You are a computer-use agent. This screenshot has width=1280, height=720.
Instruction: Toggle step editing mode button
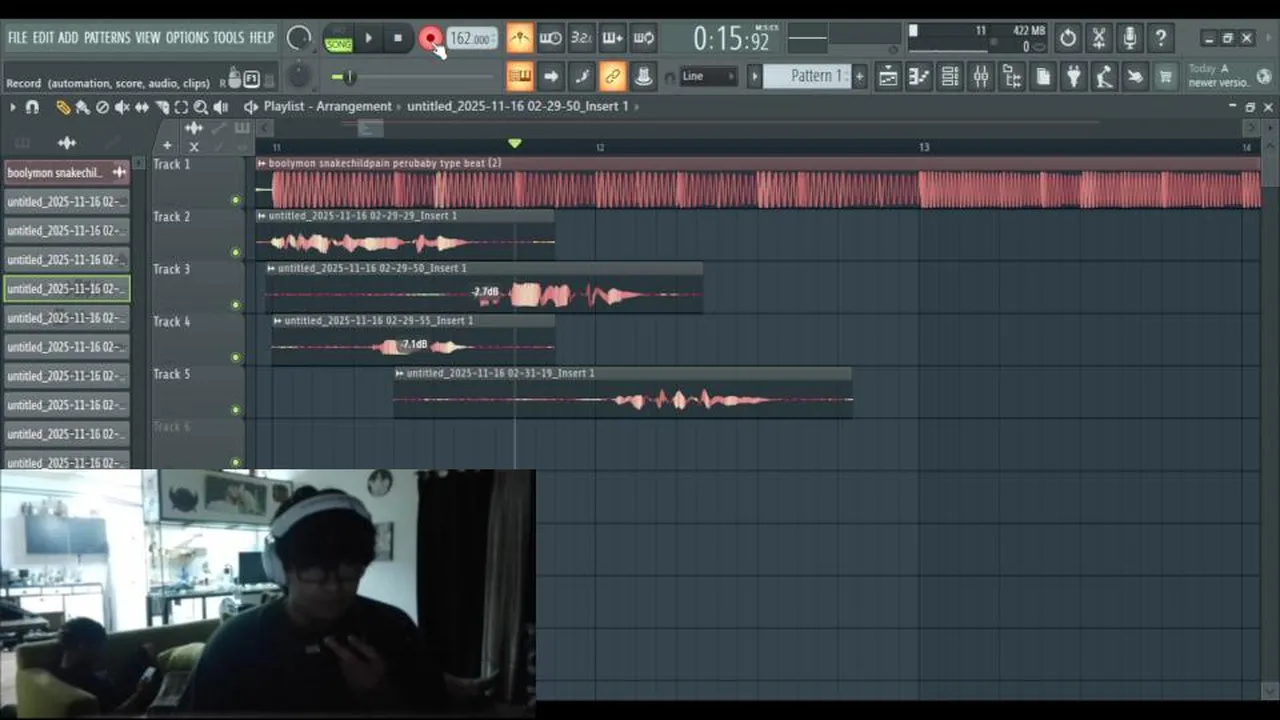581,76
